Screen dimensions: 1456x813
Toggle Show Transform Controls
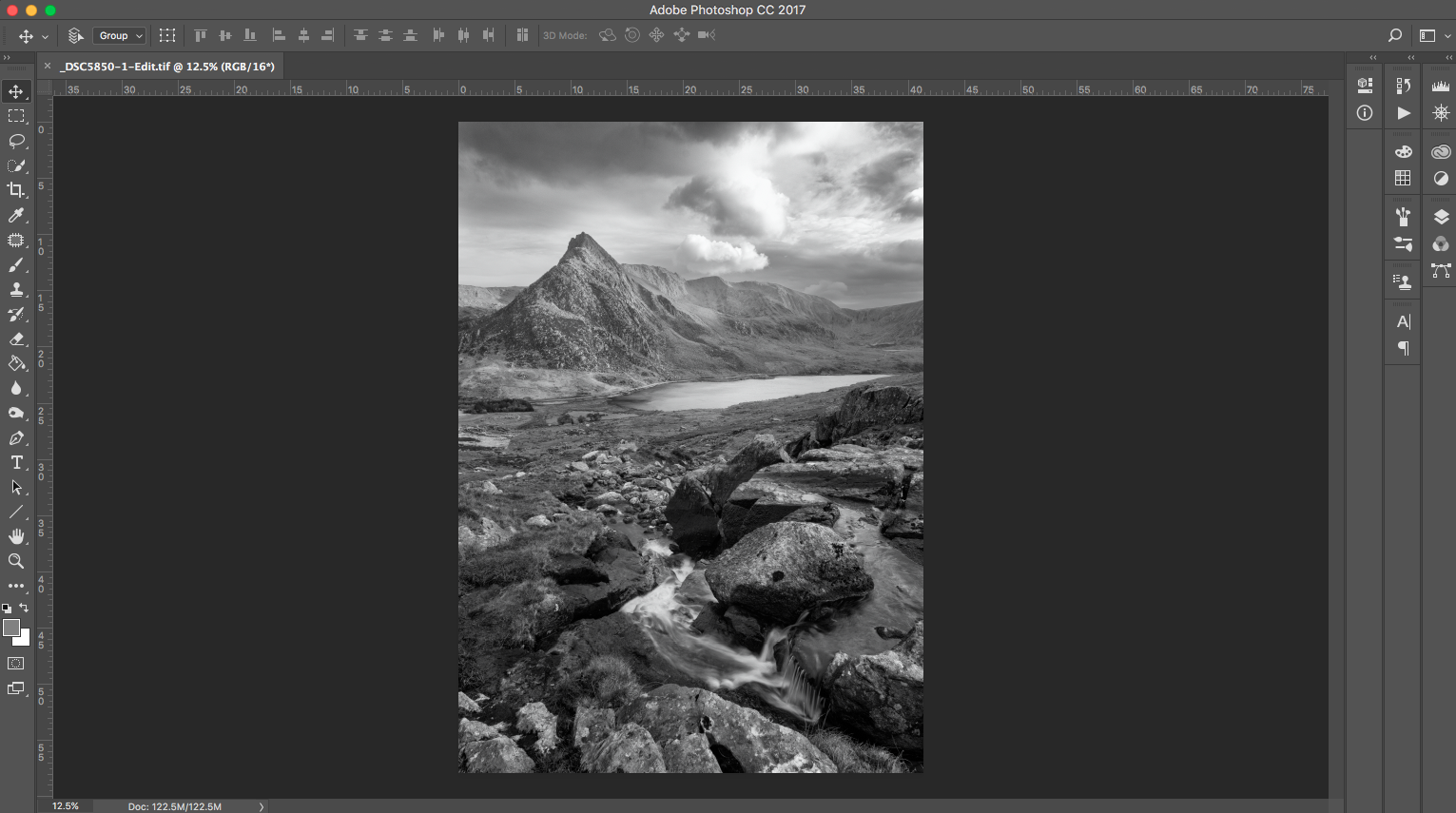tap(167, 35)
